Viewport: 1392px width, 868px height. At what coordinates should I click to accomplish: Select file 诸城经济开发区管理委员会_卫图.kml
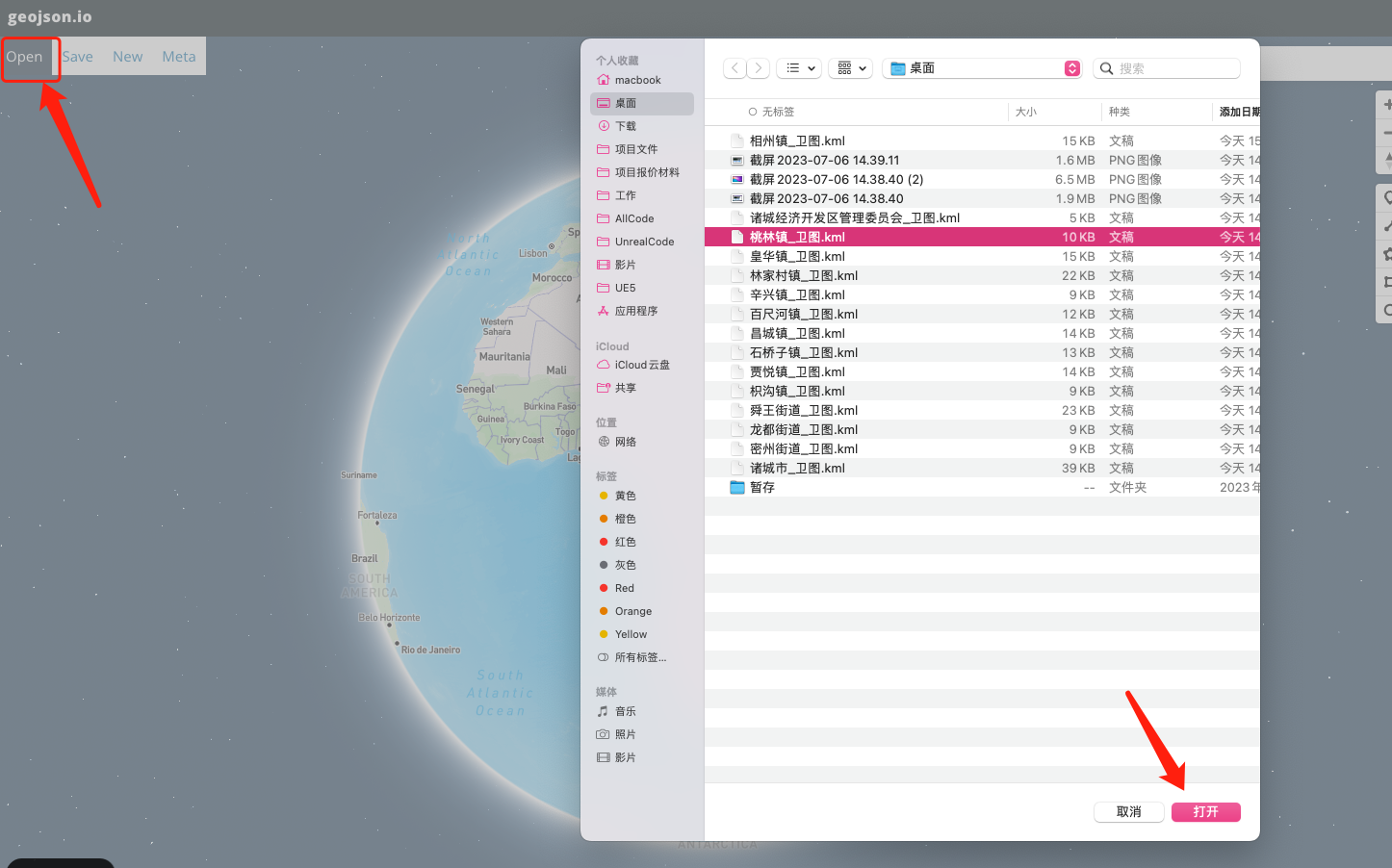(x=982, y=217)
